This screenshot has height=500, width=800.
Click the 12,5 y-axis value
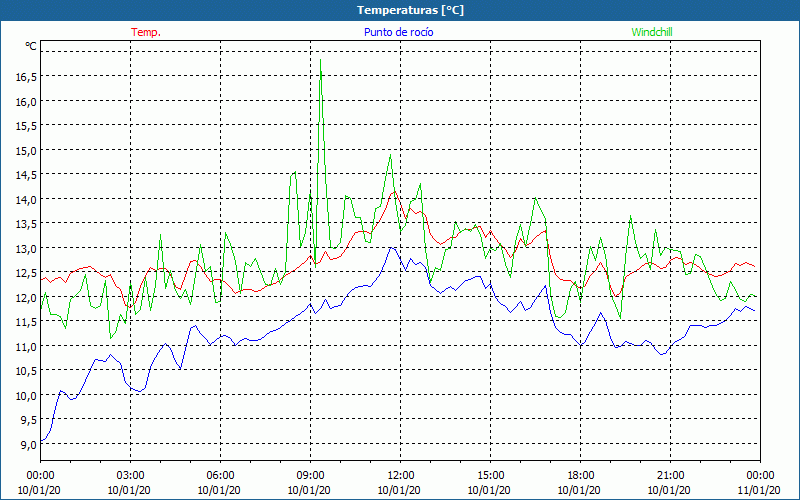(27, 272)
